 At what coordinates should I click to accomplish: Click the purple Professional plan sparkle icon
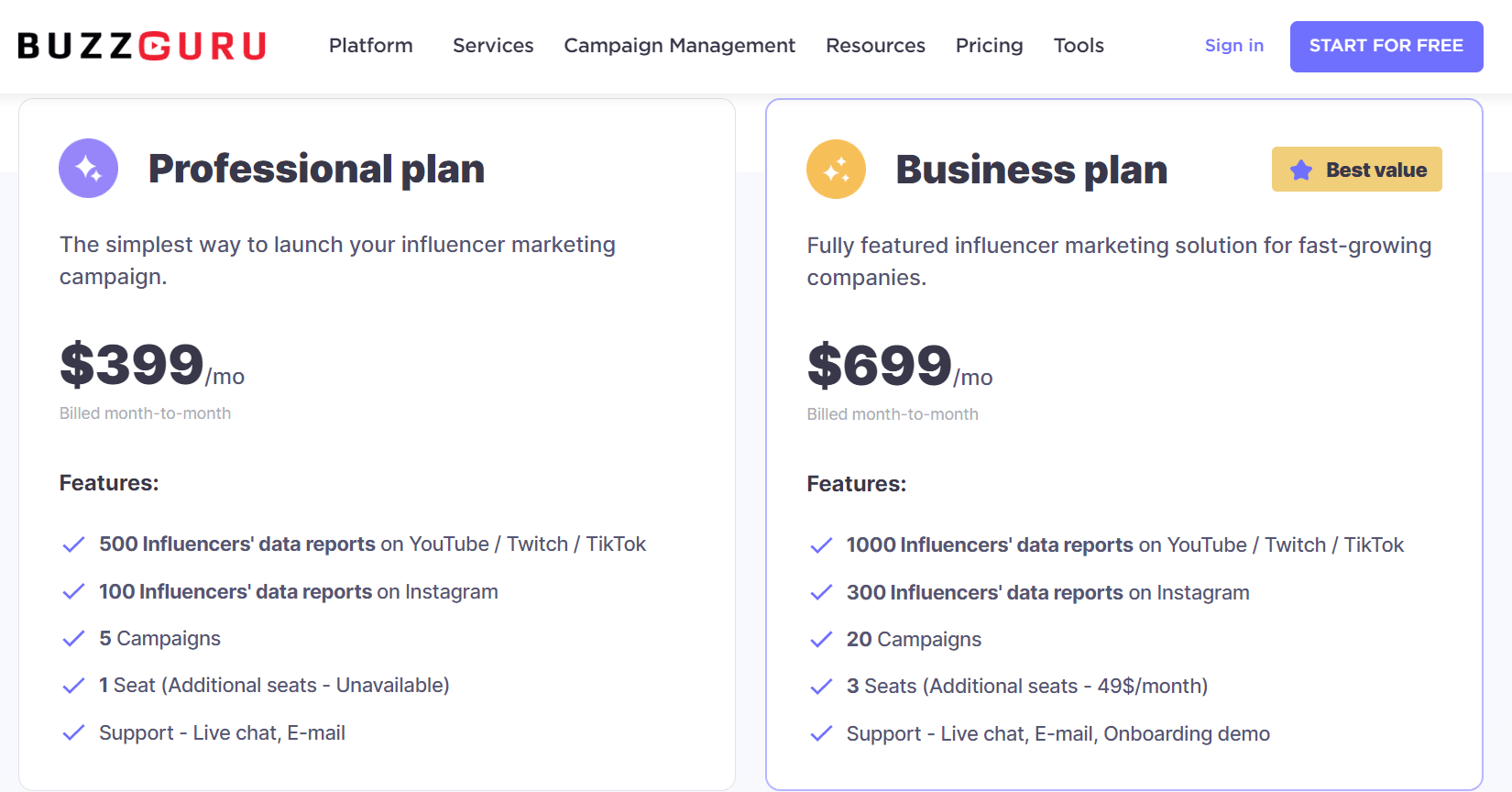pos(89,169)
